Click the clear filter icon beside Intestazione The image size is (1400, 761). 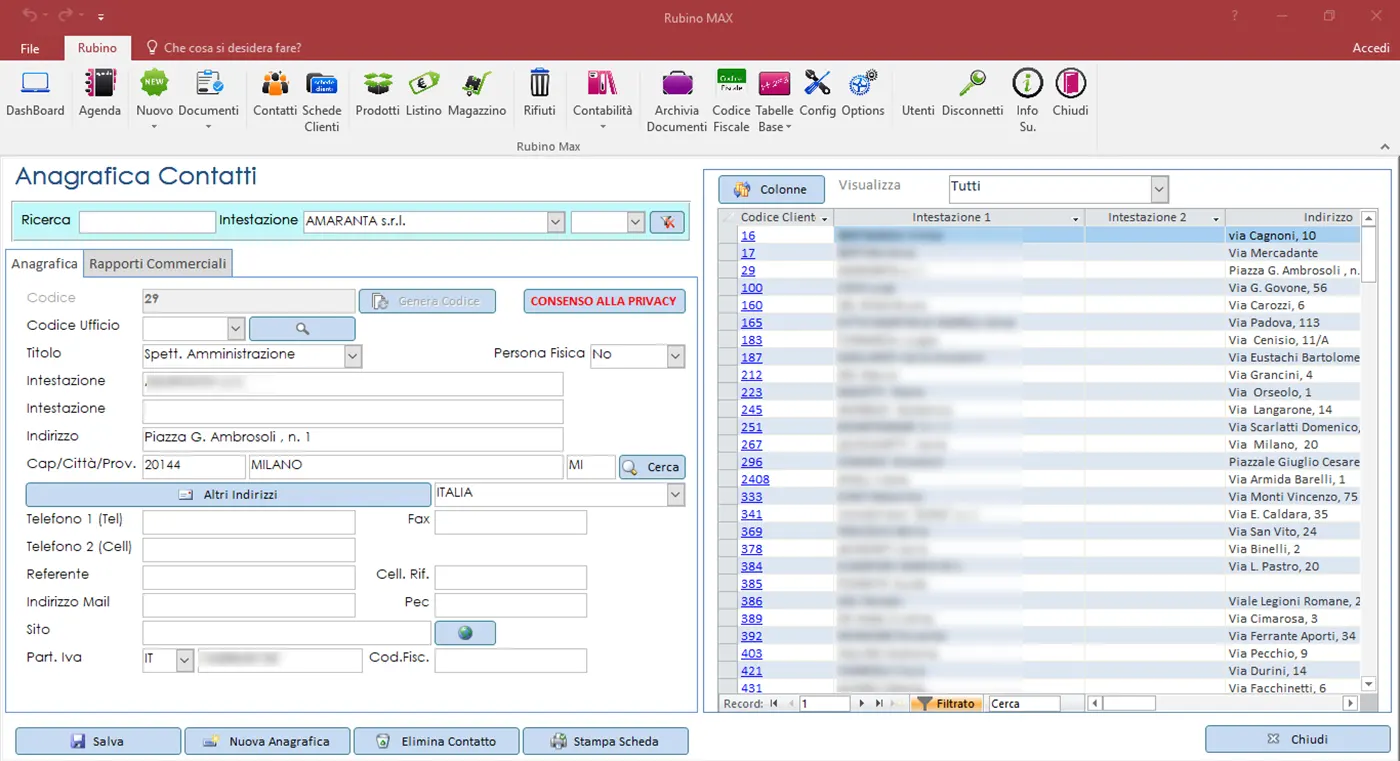pyautogui.click(x=667, y=222)
